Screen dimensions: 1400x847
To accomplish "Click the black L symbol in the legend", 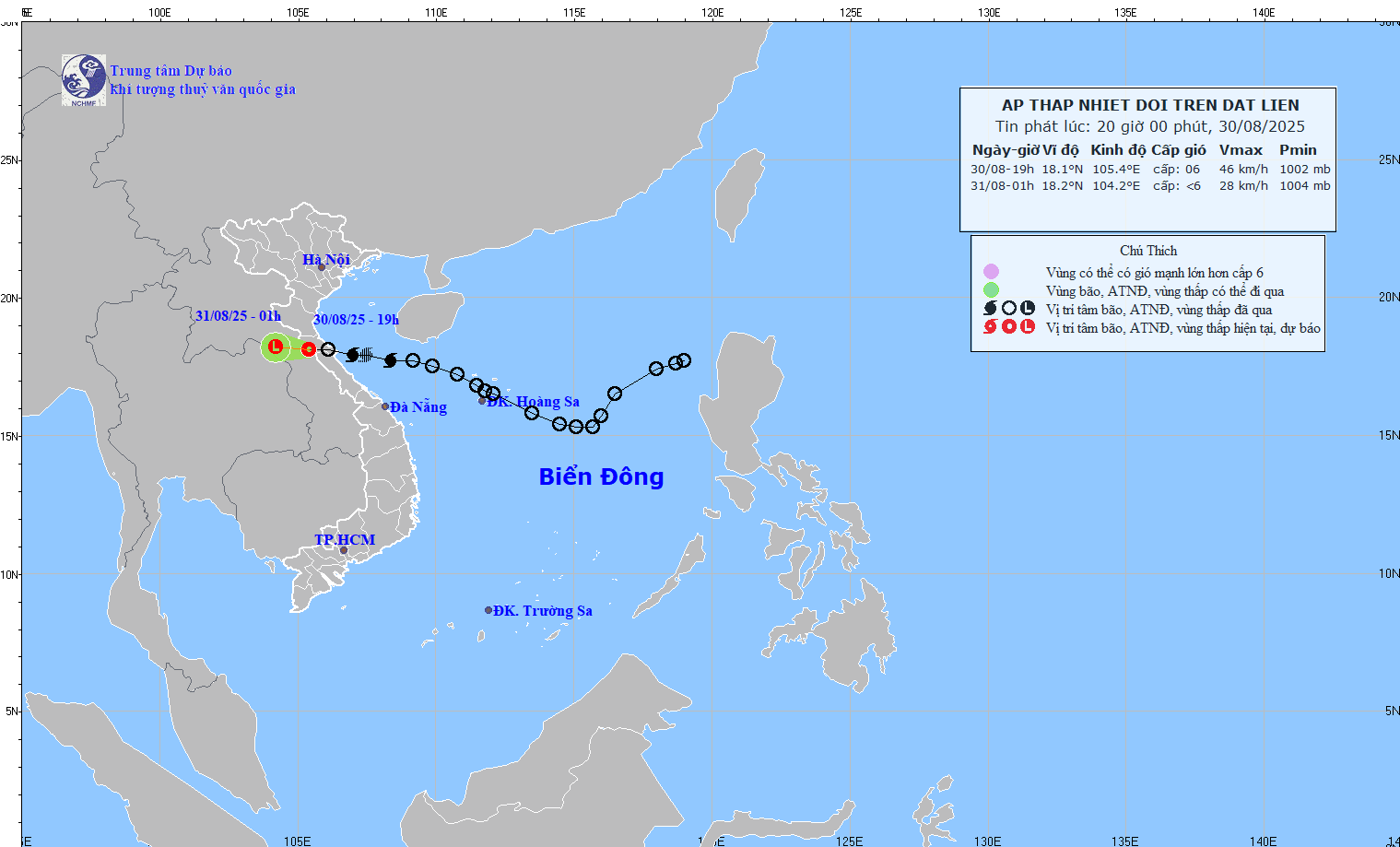I will click(1028, 309).
